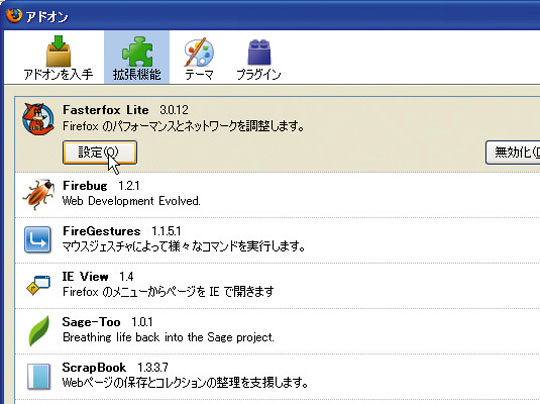
Task: Click the Fasterfox Lite fox icon
Action: click(x=38, y=118)
